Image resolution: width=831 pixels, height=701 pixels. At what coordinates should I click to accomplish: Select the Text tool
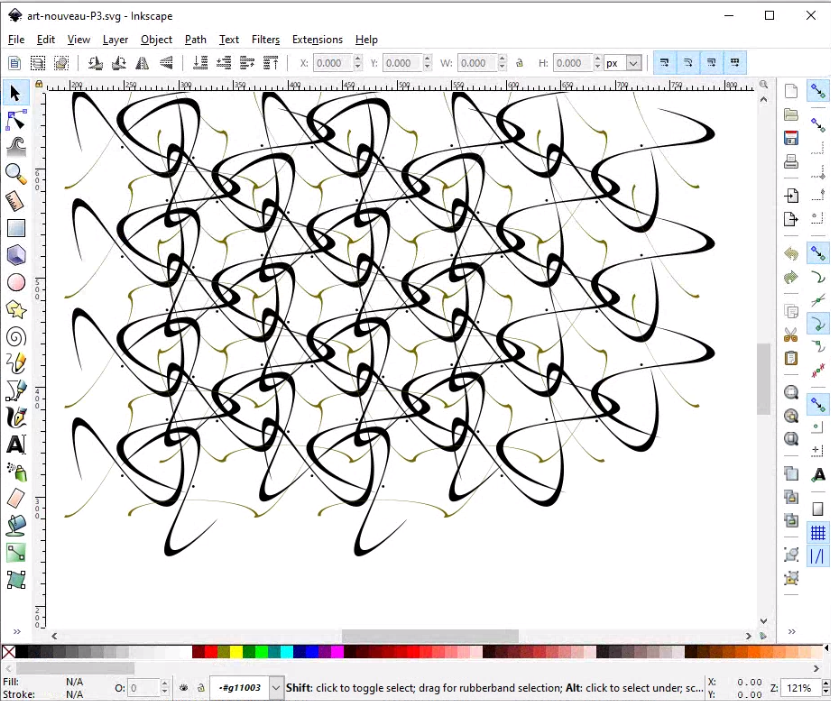click(x=14, y=444)
